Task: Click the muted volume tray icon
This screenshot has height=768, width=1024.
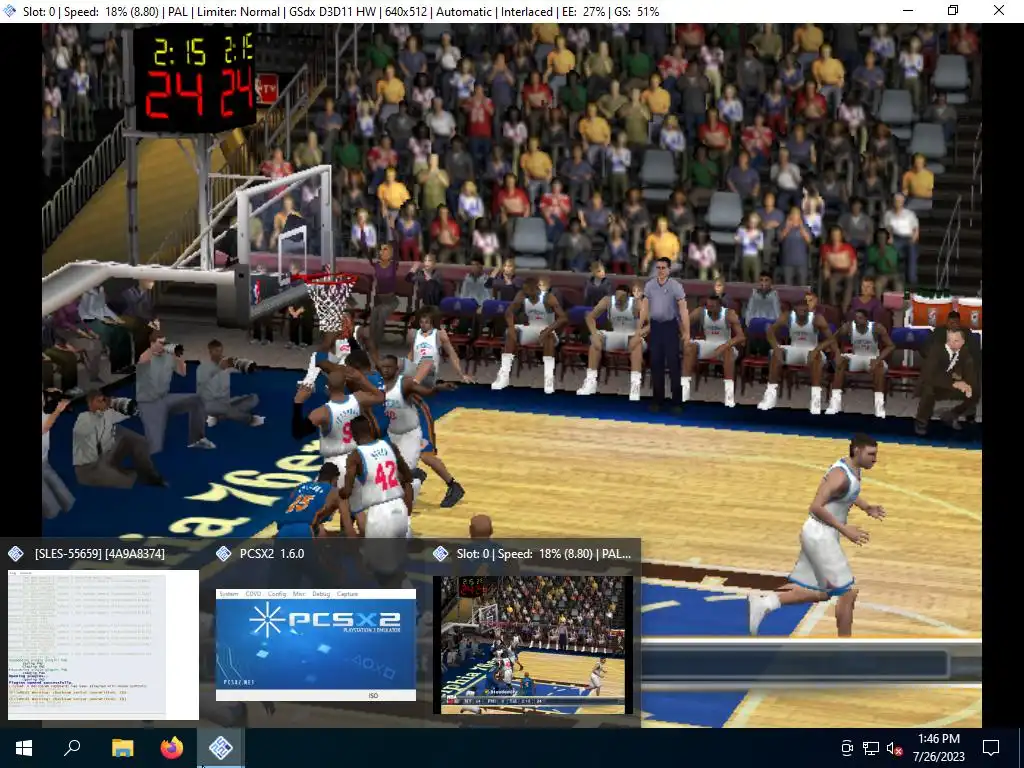Action: (895, 748)
